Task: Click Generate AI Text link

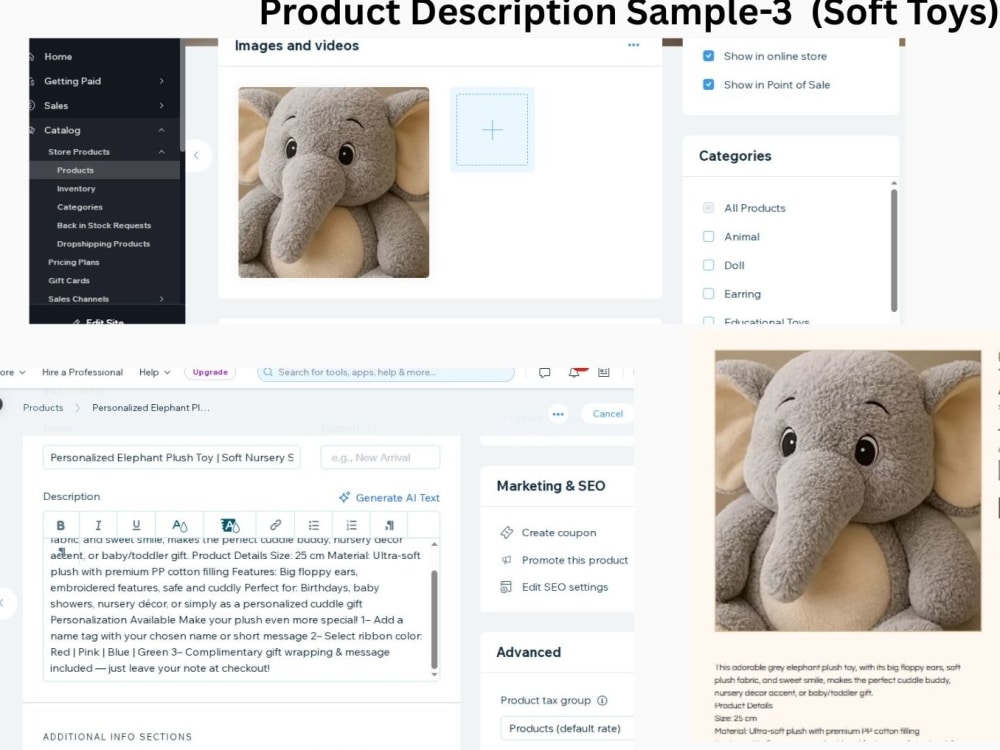Action: [x=397, y=497]
